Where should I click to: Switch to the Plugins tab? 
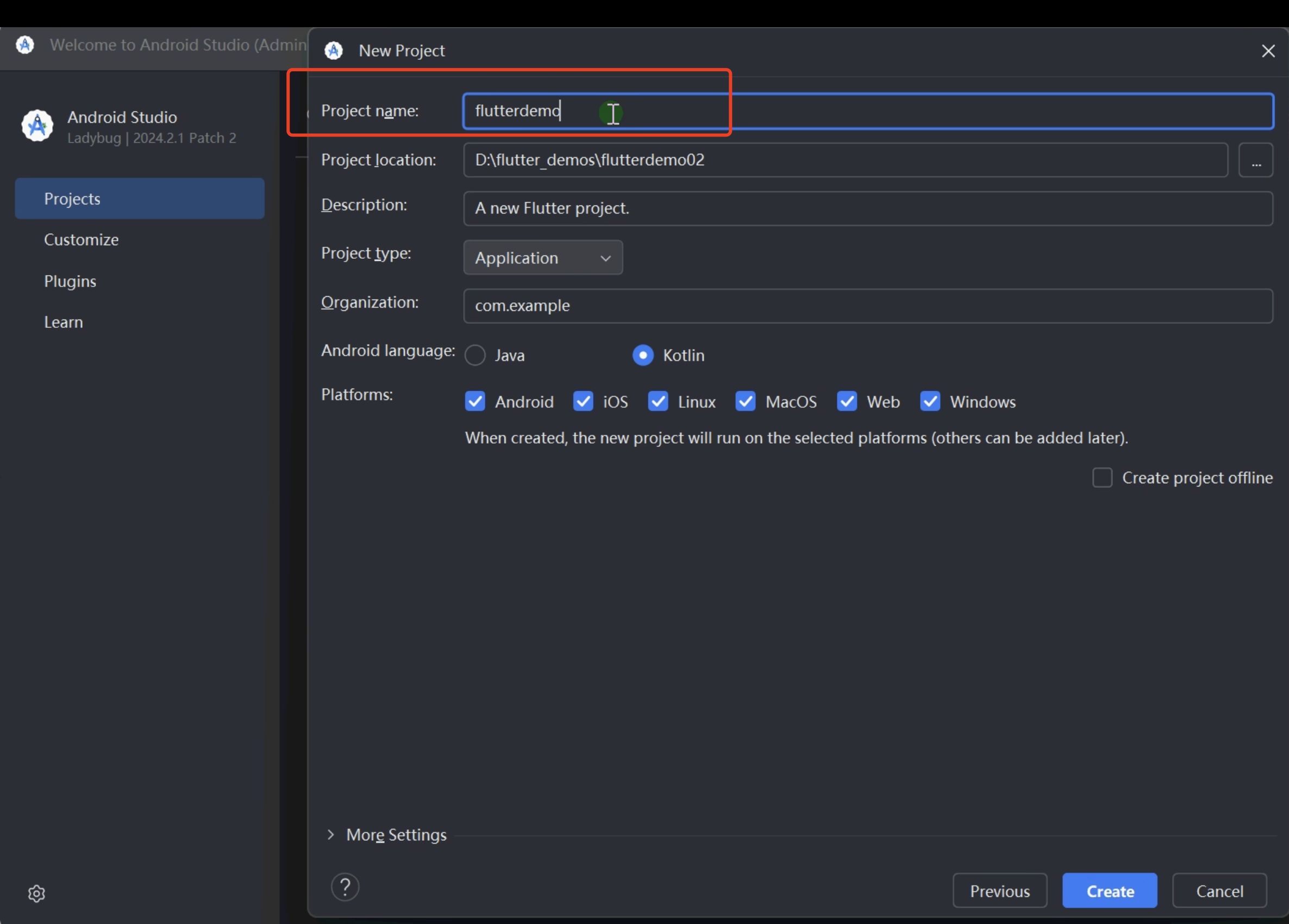point(71,281)
